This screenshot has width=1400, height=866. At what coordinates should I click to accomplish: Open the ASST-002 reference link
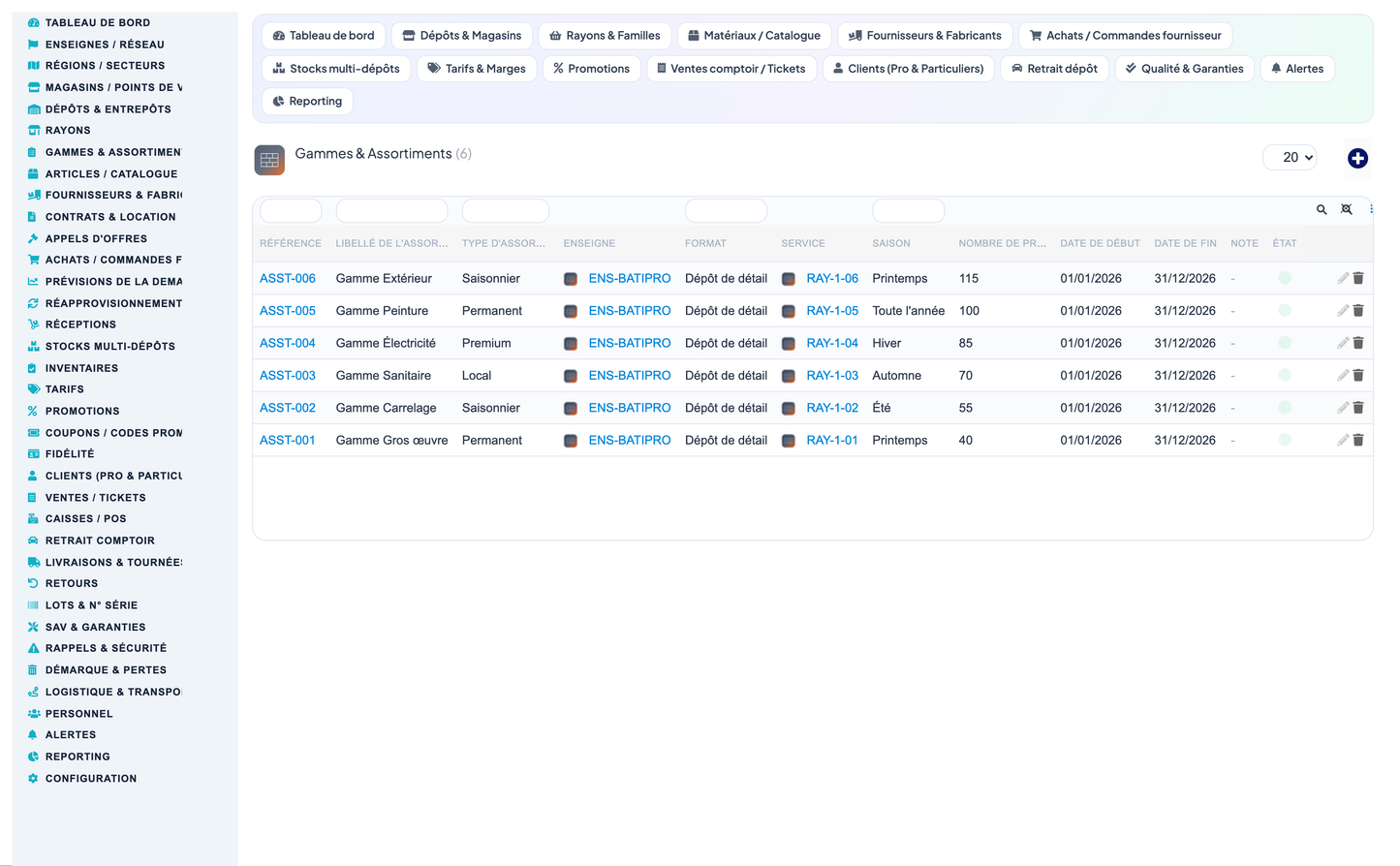(288, 408)
